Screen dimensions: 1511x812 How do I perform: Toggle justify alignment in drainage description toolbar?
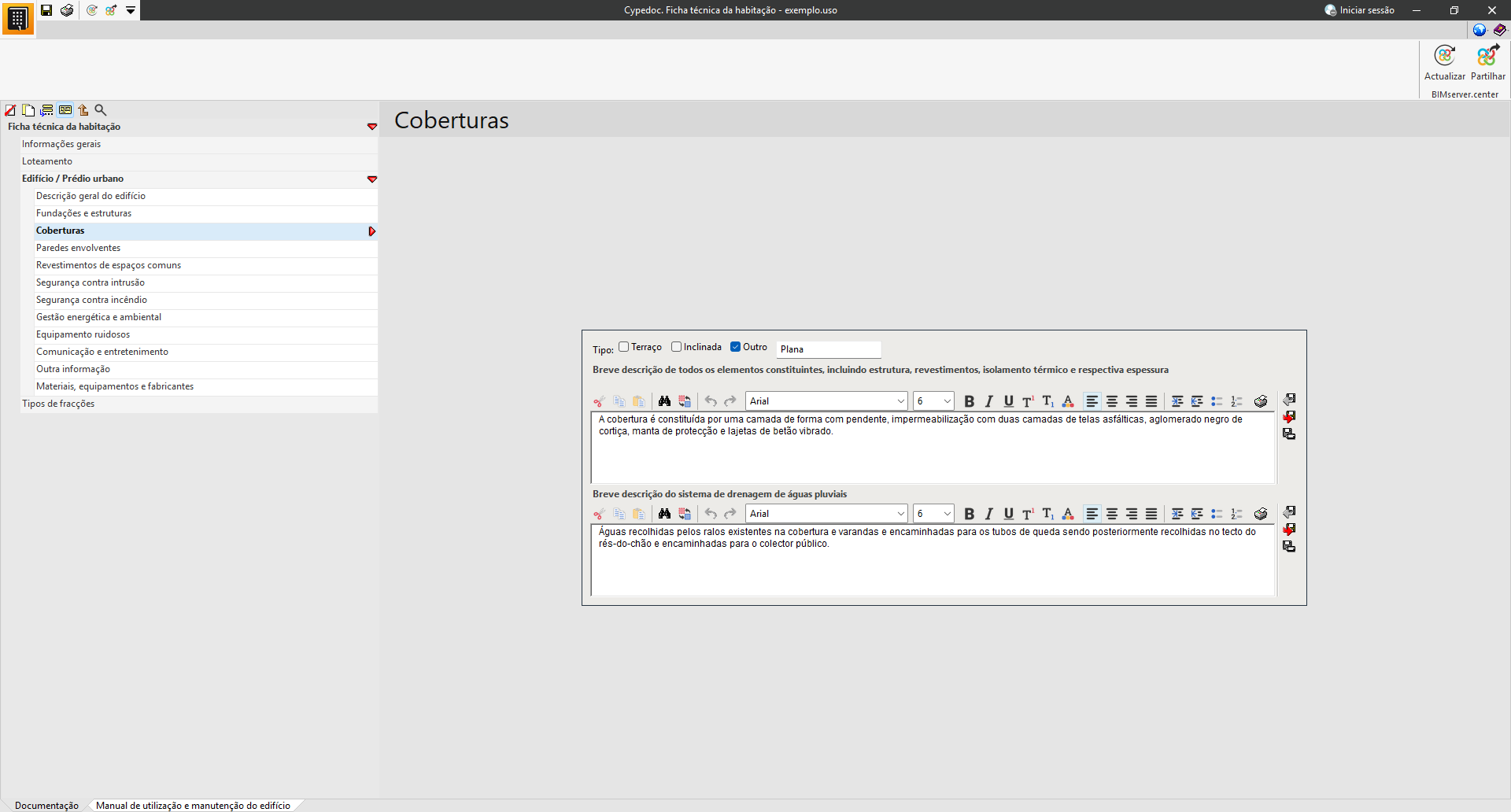[1151, 514]
